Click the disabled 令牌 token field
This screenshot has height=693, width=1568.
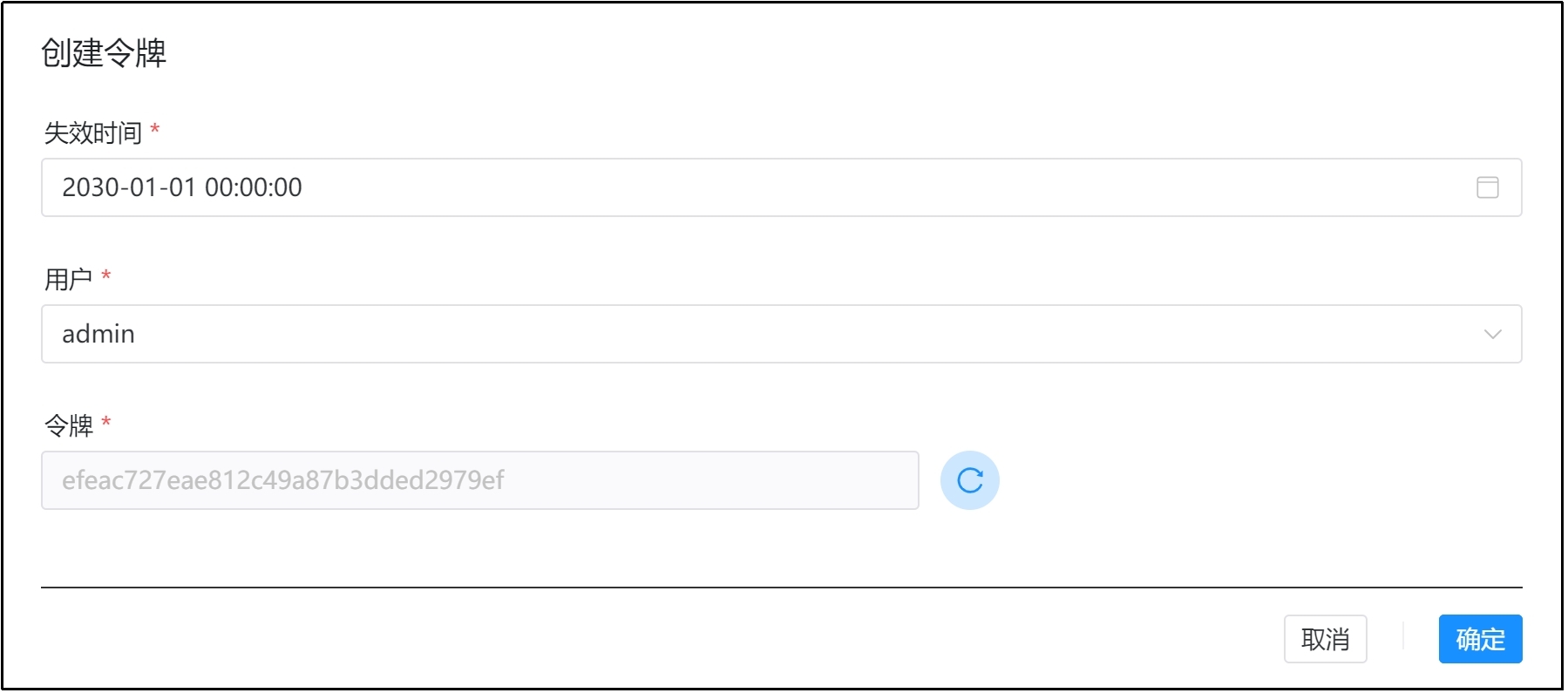(480, 480)
